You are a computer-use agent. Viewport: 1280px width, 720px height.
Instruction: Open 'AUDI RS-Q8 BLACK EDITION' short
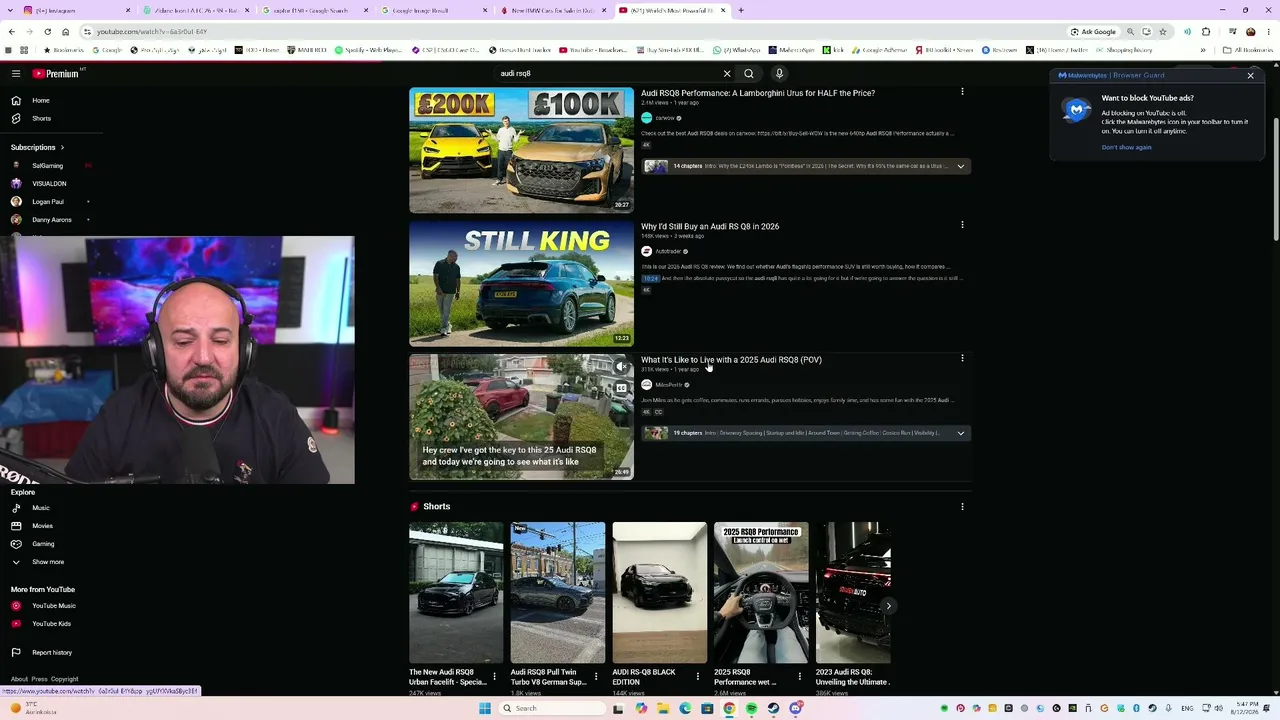pyautogui.click(x=660, y=593)
